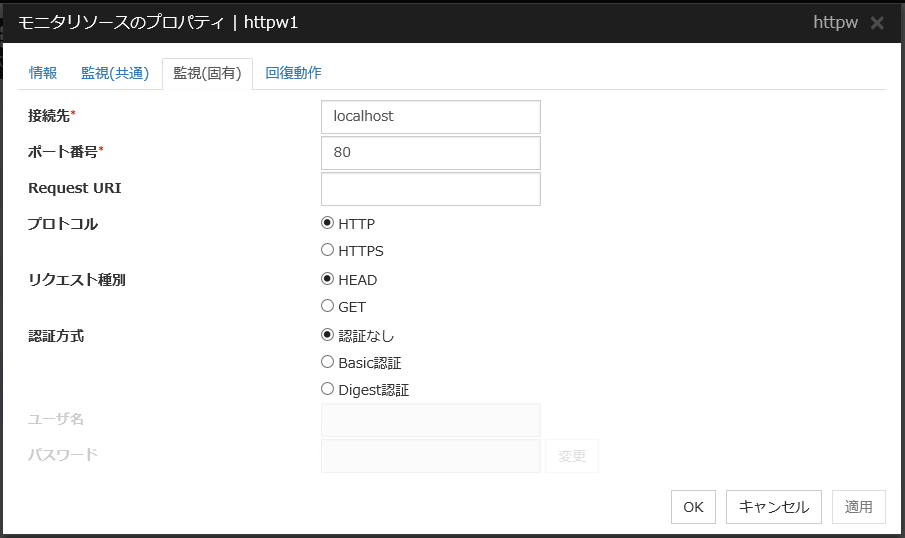Viewport: 905px width, 538px height.
Task: Open the 情報 tab
Action: pos(43,73)
